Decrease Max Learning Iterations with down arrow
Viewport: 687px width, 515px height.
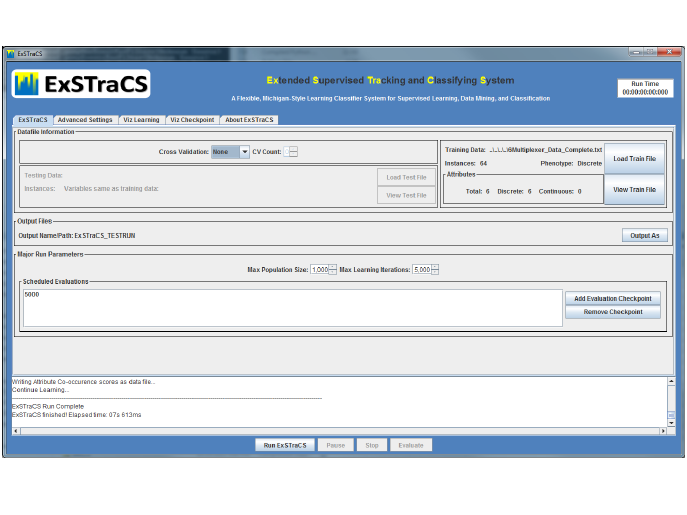(435, 272)
